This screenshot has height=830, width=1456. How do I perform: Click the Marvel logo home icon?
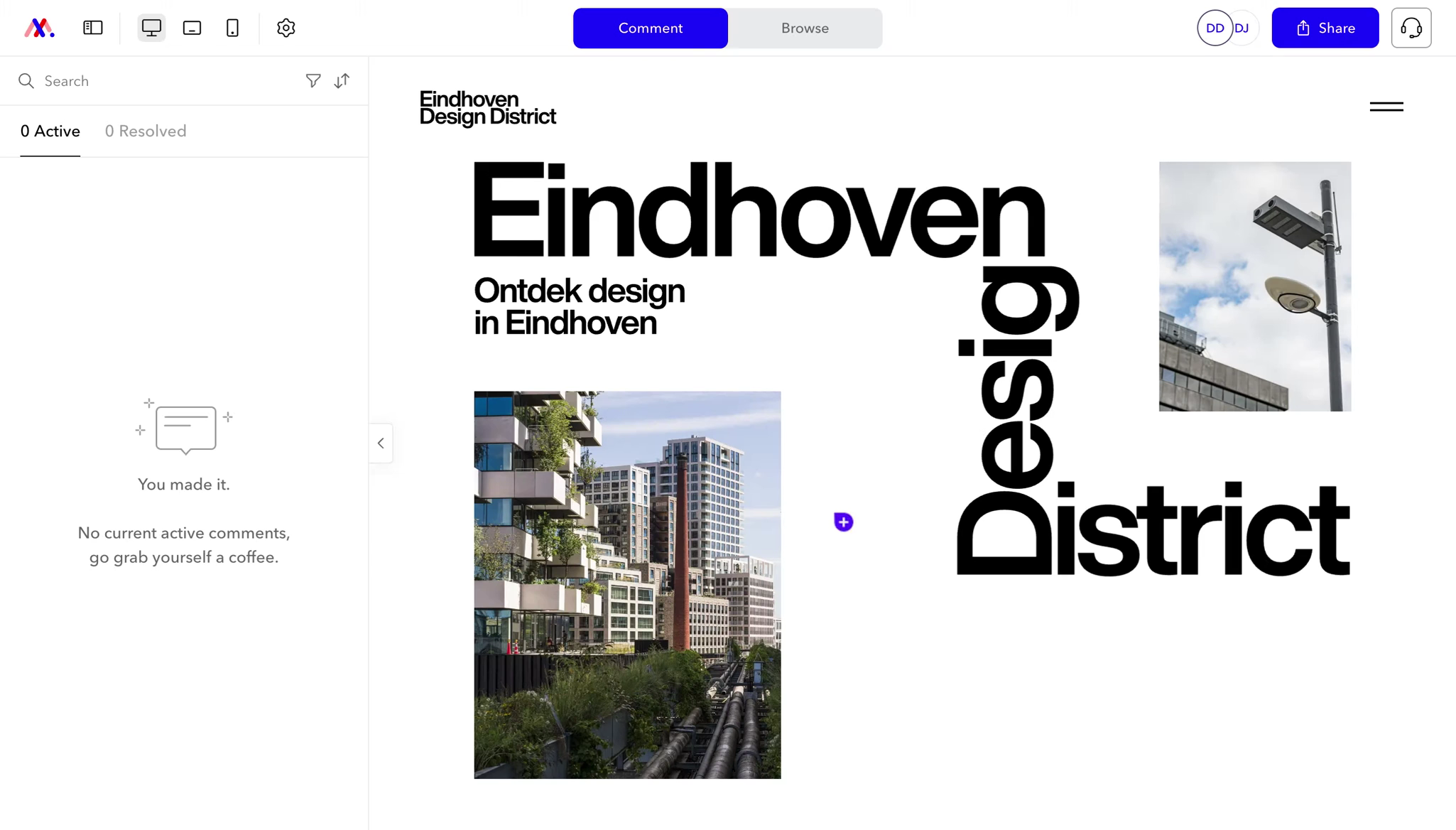click(40, 27)
